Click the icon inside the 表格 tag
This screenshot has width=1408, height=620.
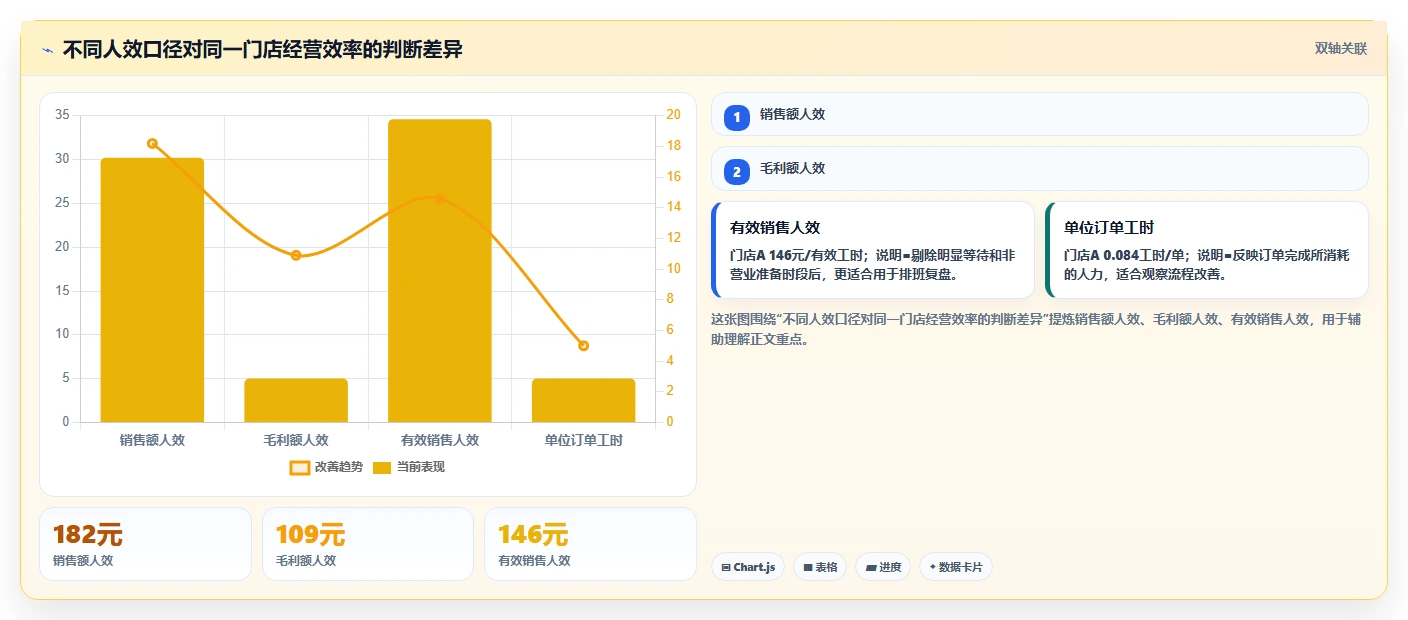tap(807, 567)
